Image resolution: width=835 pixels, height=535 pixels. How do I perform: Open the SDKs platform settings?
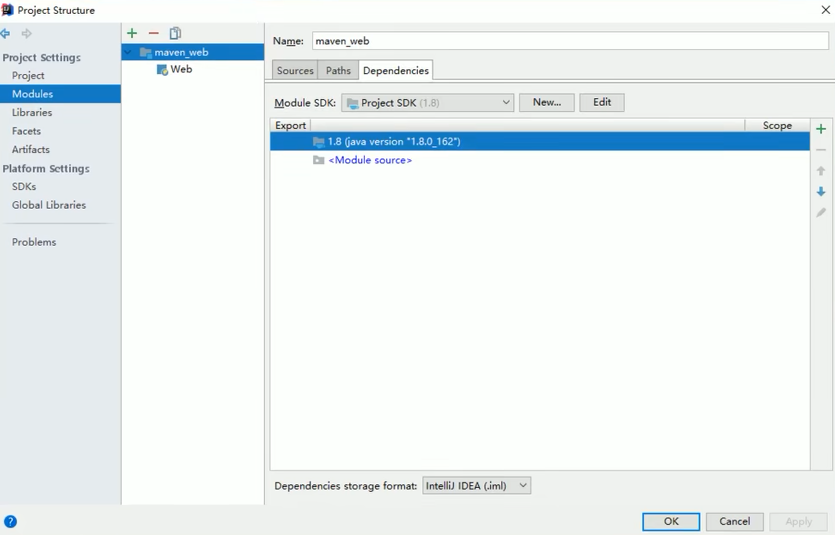[x=24, y=186]
